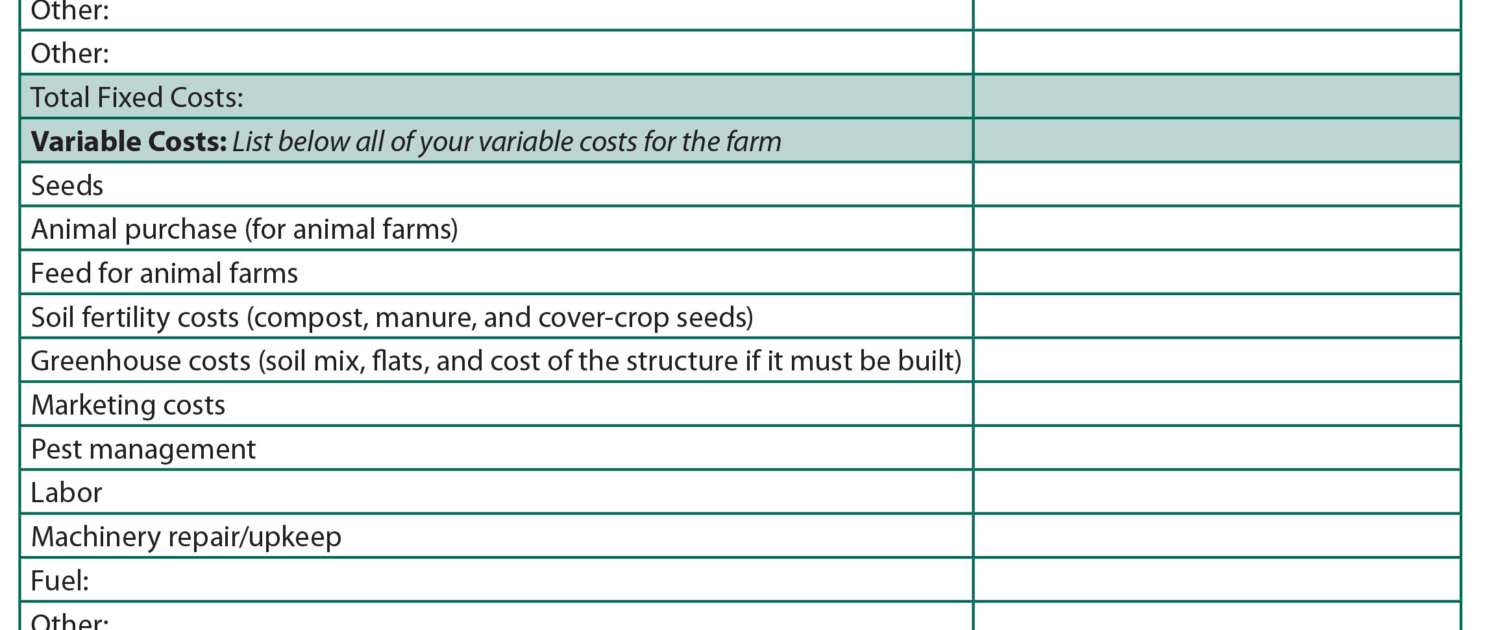Viewport: 1500px width, 630px height.
Task: Select the Feed for animal farms amount cell
Action: pos(1216,273)
